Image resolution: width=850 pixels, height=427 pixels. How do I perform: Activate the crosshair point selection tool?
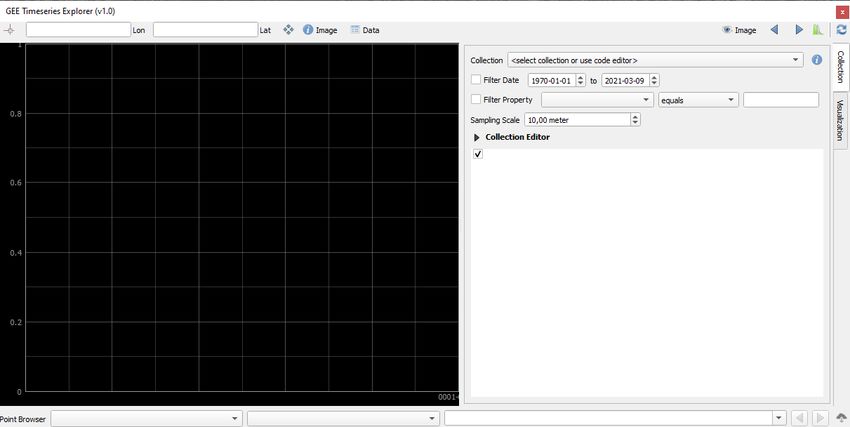[x=9, y=30]
